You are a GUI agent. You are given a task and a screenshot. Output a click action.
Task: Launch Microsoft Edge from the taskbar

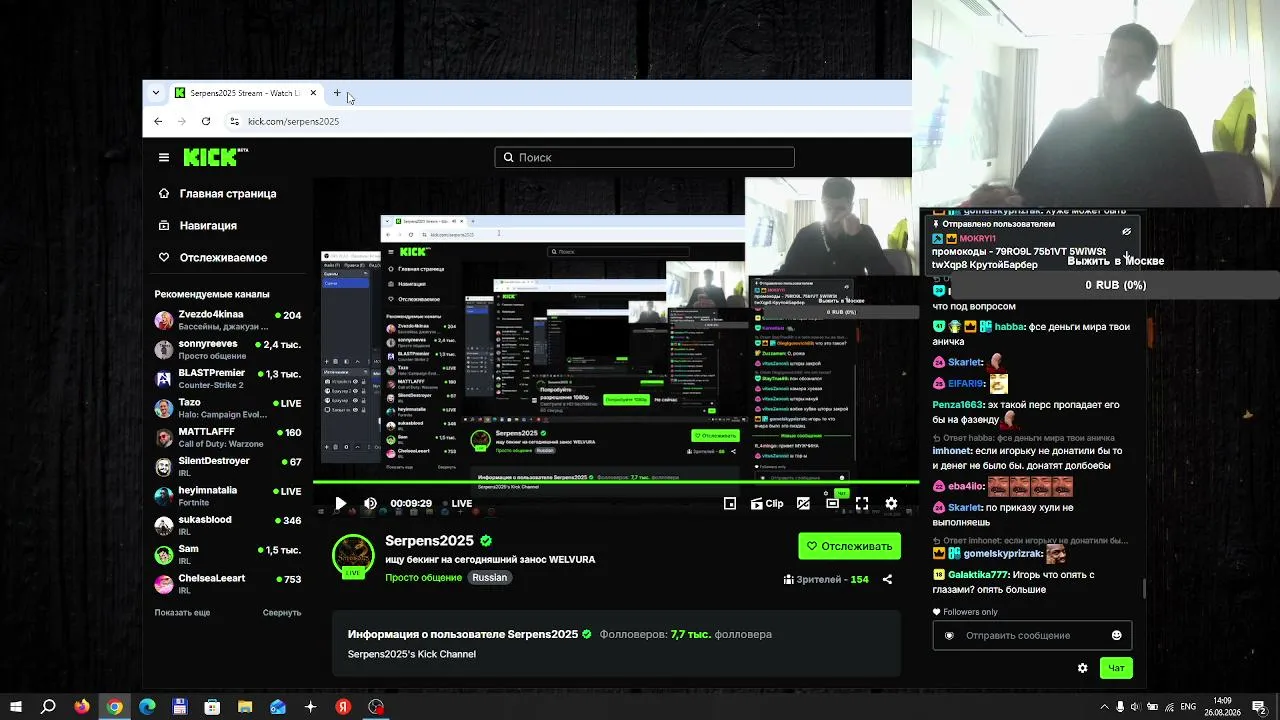click(x=147, y=707)
